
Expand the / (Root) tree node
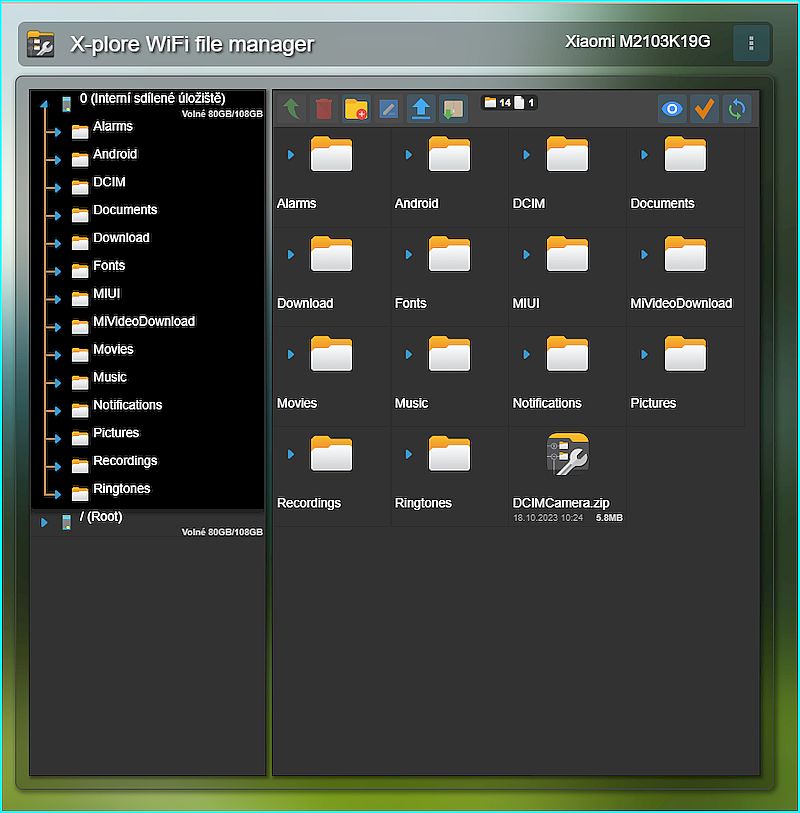click(44, 522)
